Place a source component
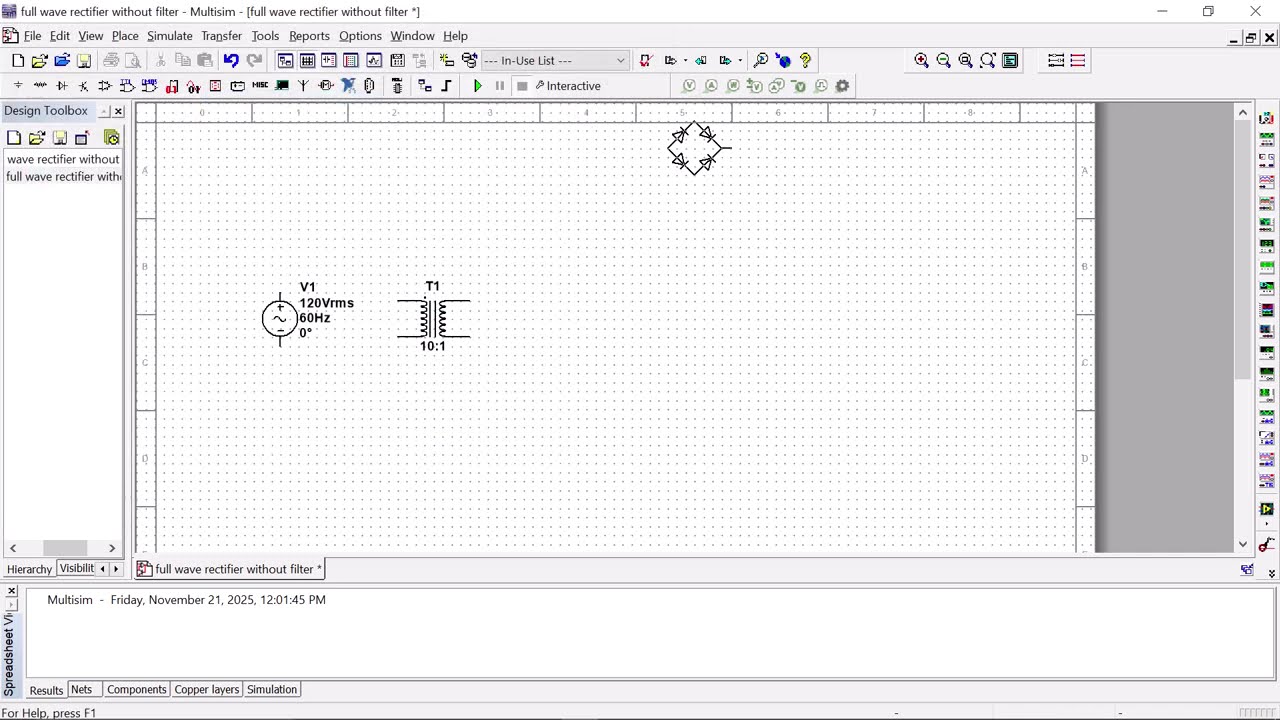The height and width of the screenshot is (720, 1280). tap(18, 86)
